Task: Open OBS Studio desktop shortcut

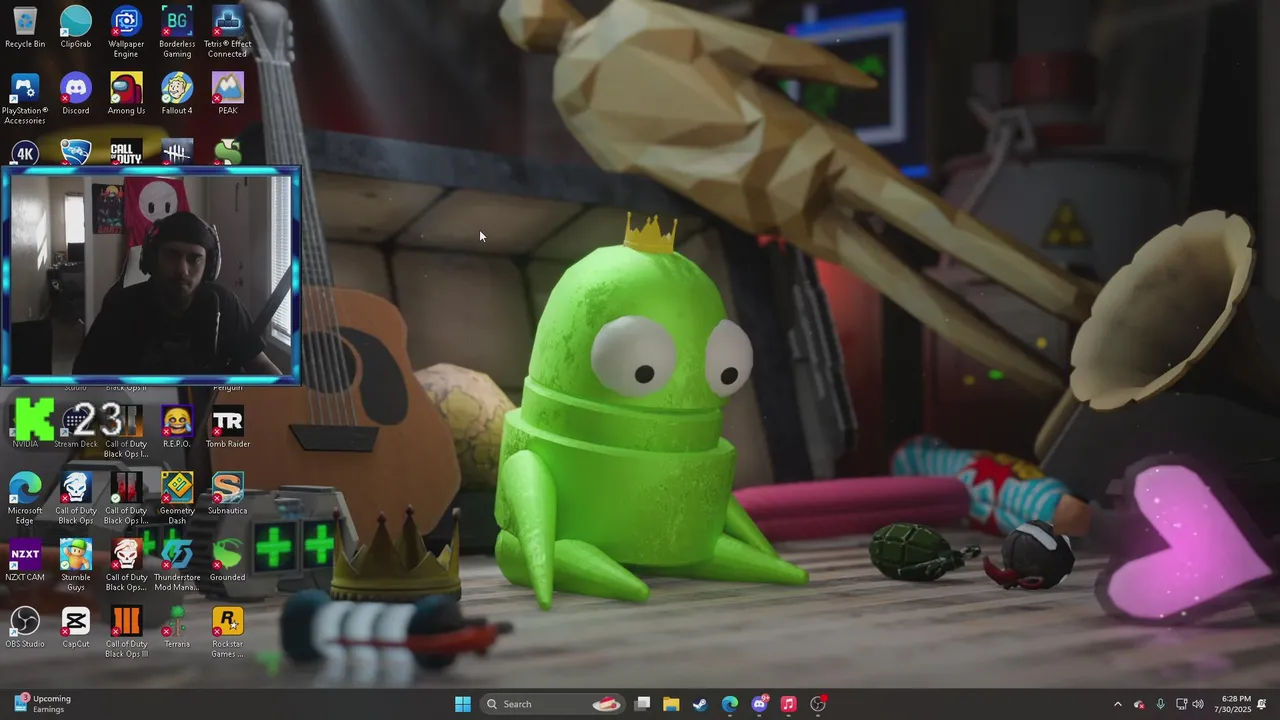Action: (25, 627)
